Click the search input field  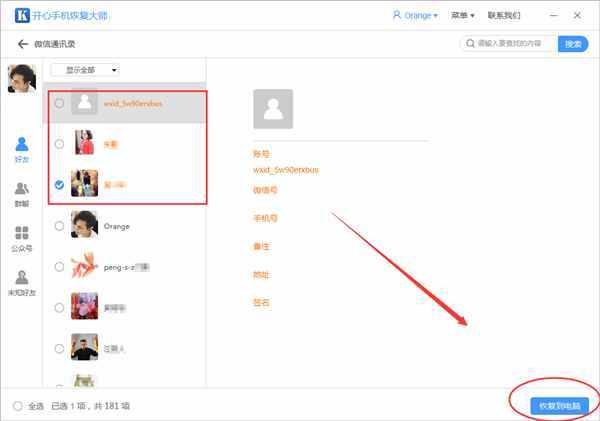click(x=509, y=44)
